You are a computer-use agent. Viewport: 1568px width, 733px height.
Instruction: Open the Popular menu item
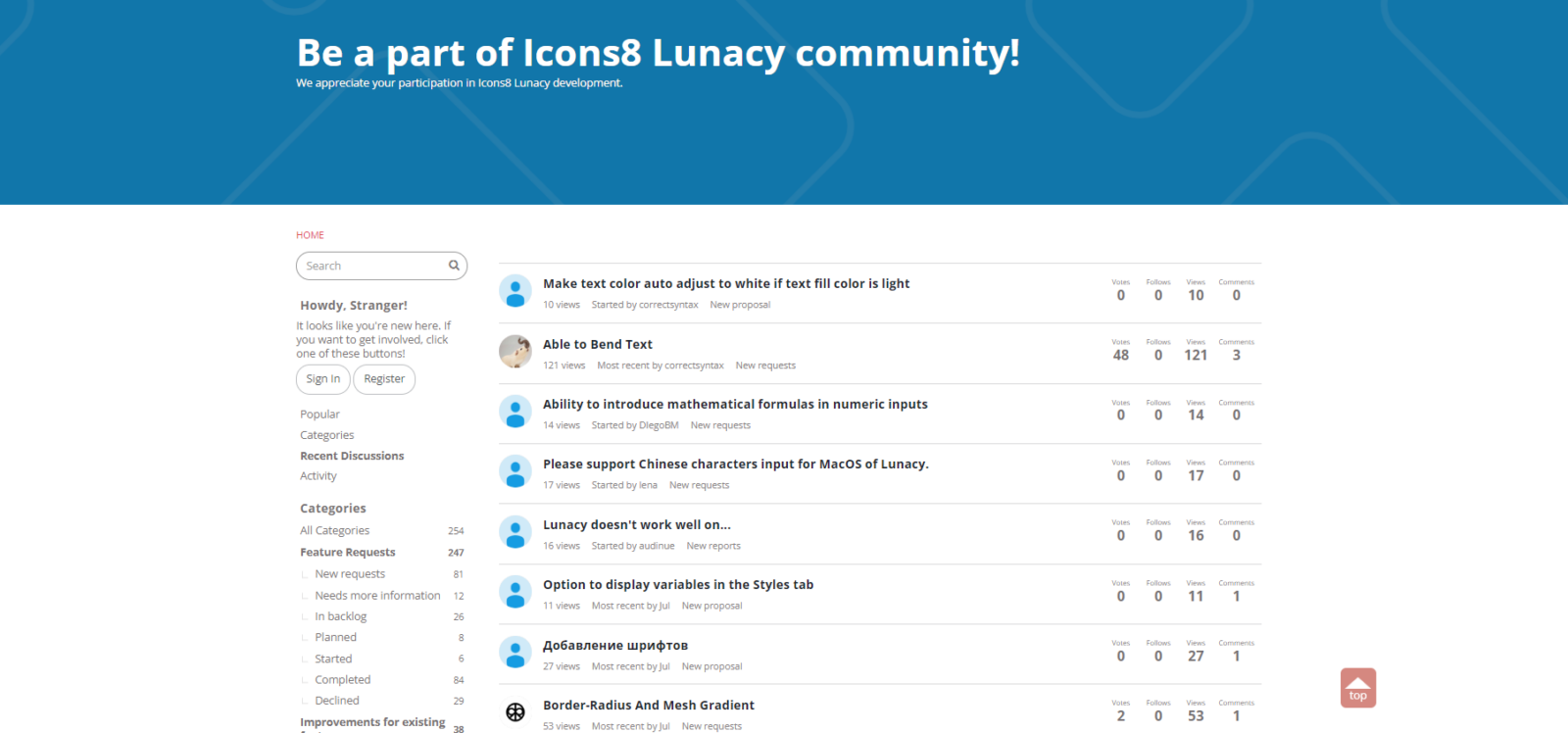(x=319, y=415)
